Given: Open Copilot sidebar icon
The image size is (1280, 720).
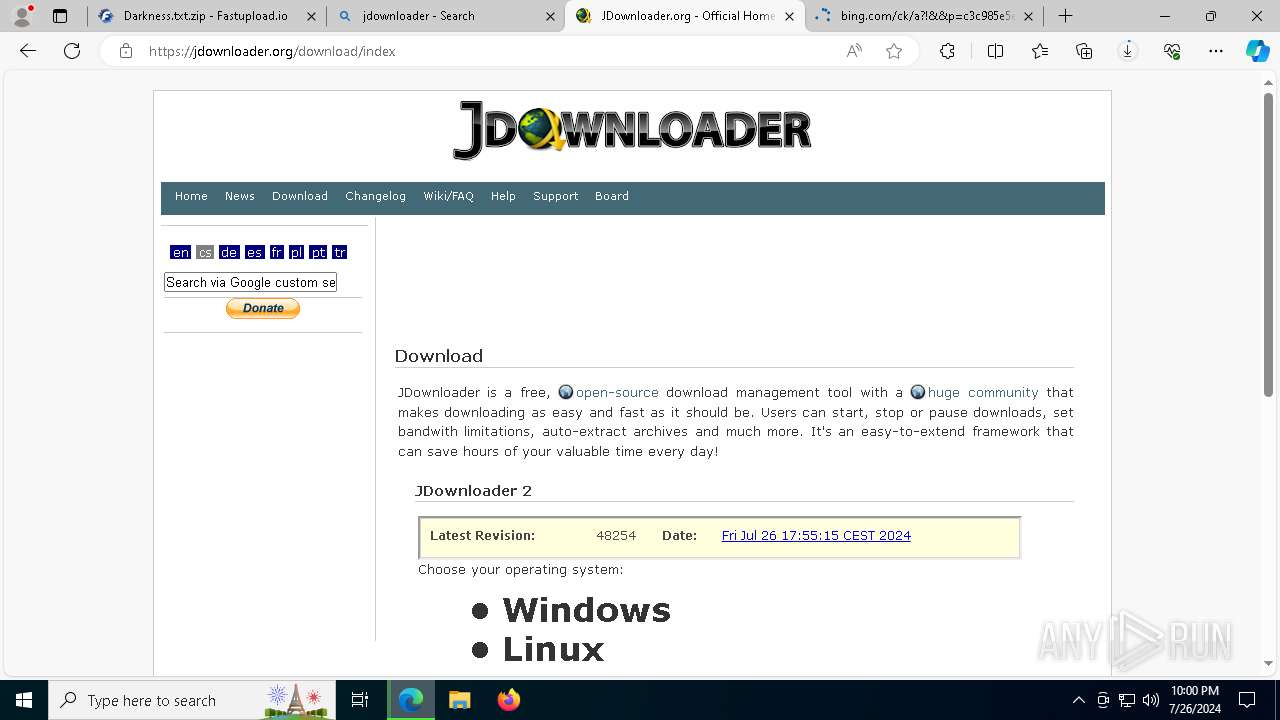Looking at the screenshot, I should (1257, 51).
